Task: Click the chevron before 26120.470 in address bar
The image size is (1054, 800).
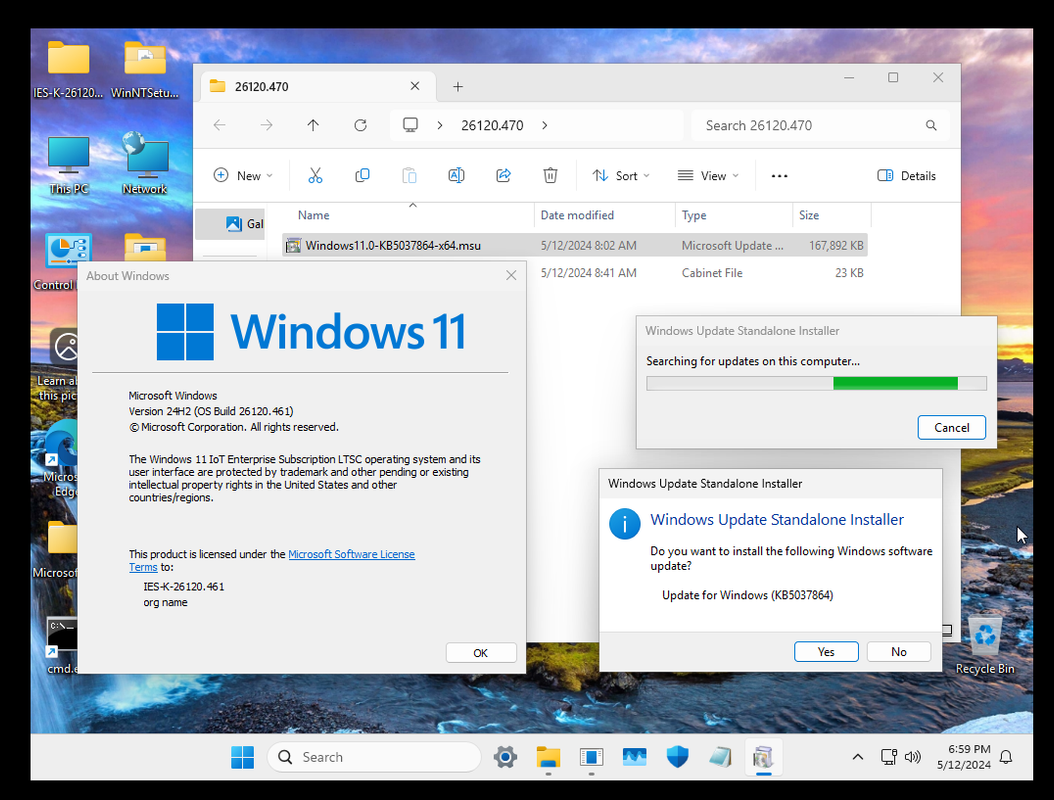Action: click(x=440, y=125)
